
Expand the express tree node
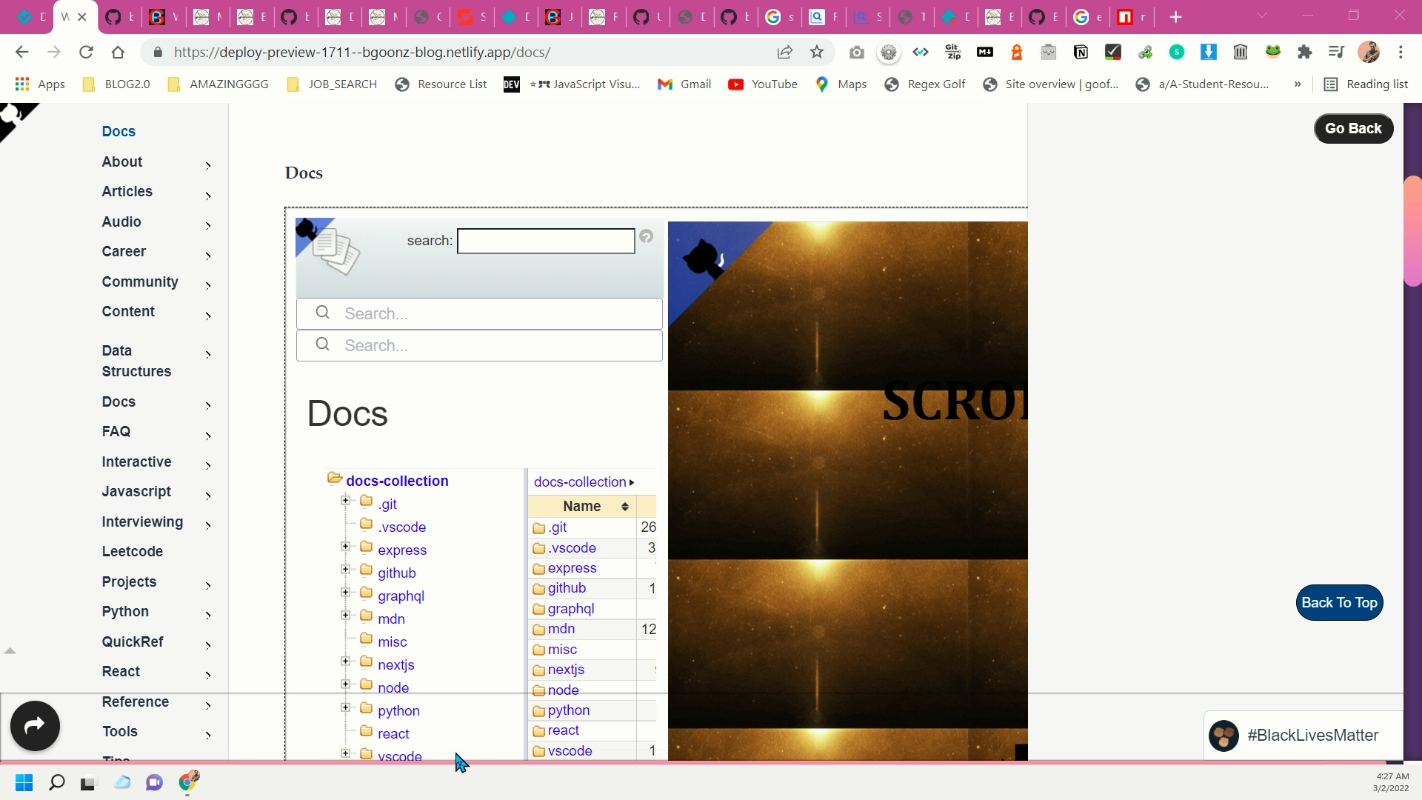click(x=345, y=546)
